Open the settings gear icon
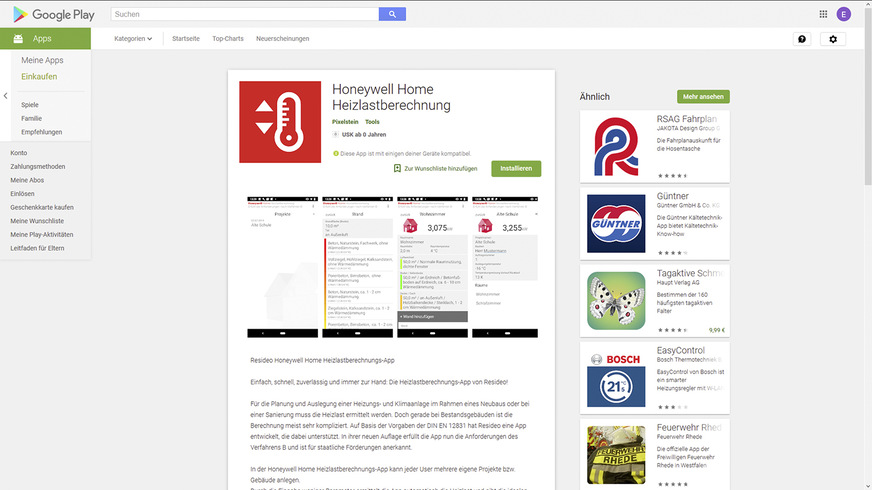The width and height of the screenshot is (872, 490). [833, 39]
